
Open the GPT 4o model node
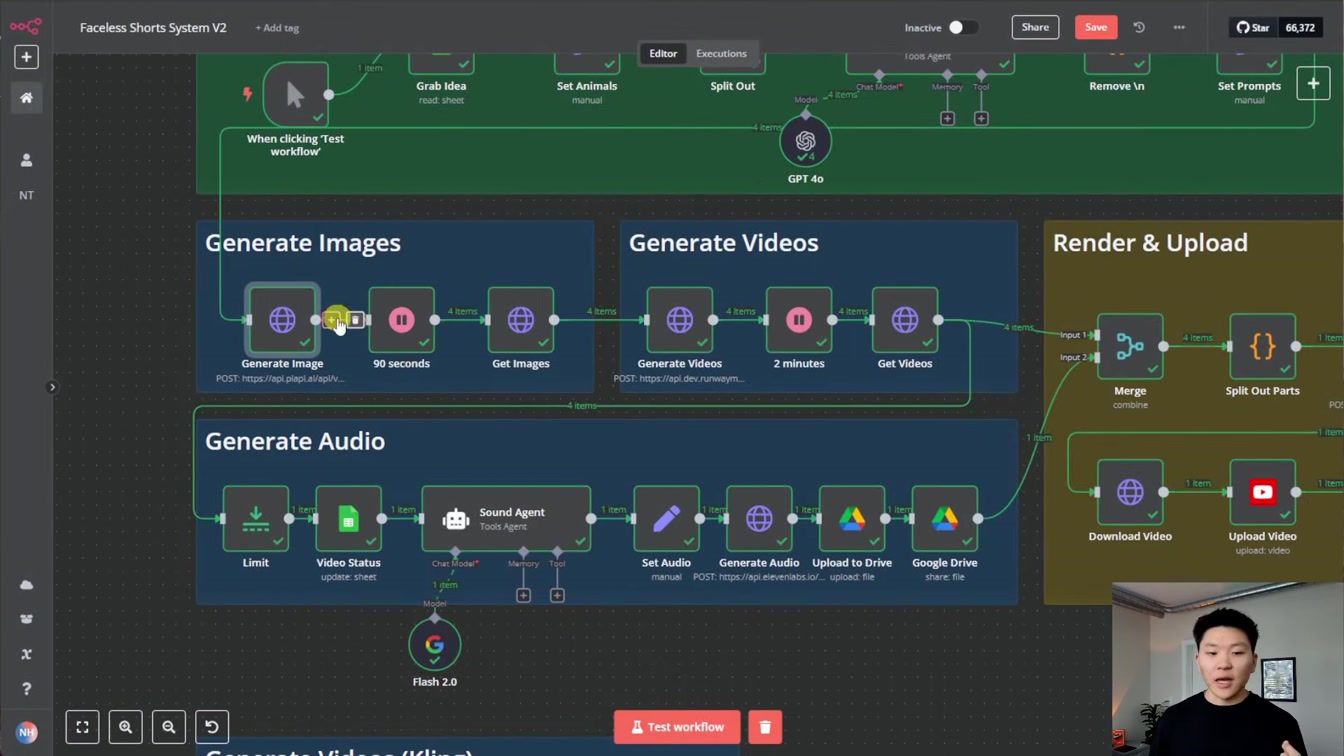point(806,142)
